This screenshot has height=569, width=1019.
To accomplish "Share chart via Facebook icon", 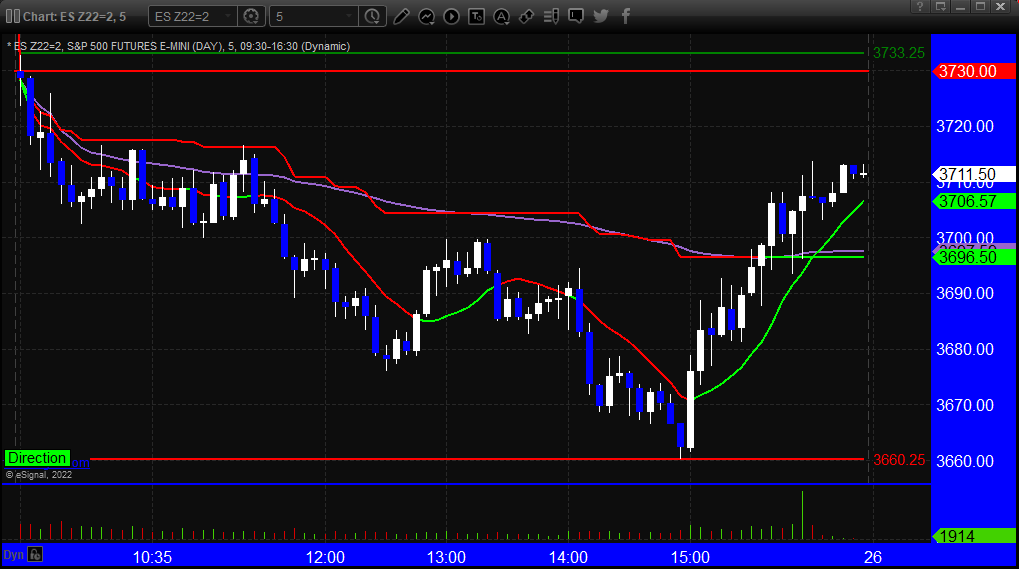I will coord(626,16).
